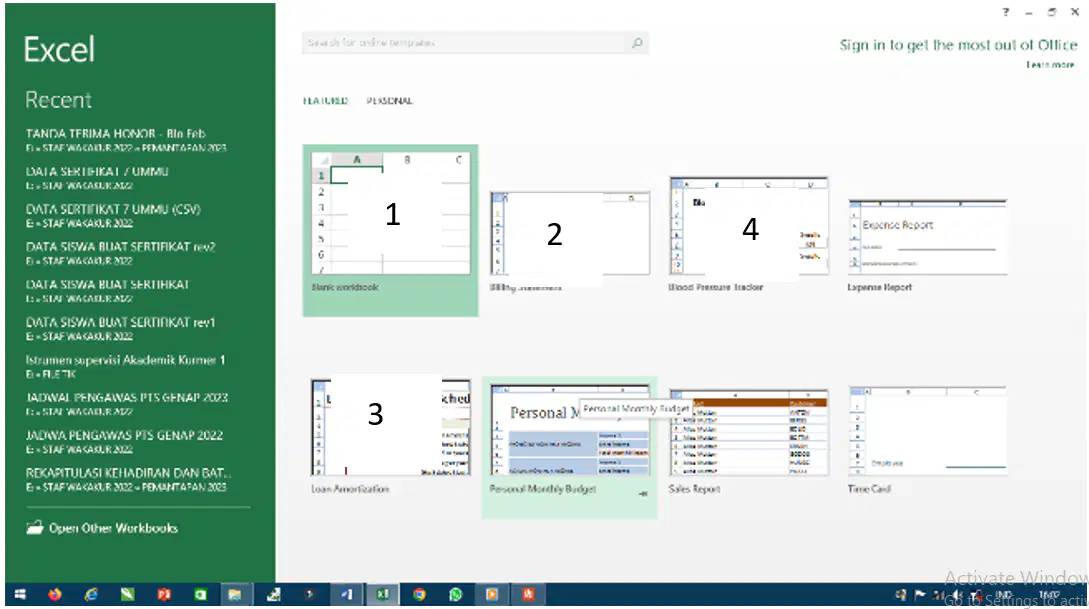The height and width of the screenshot is (609, 1089).
Task: Click the search magnifier icon
Action: (637, 43)
